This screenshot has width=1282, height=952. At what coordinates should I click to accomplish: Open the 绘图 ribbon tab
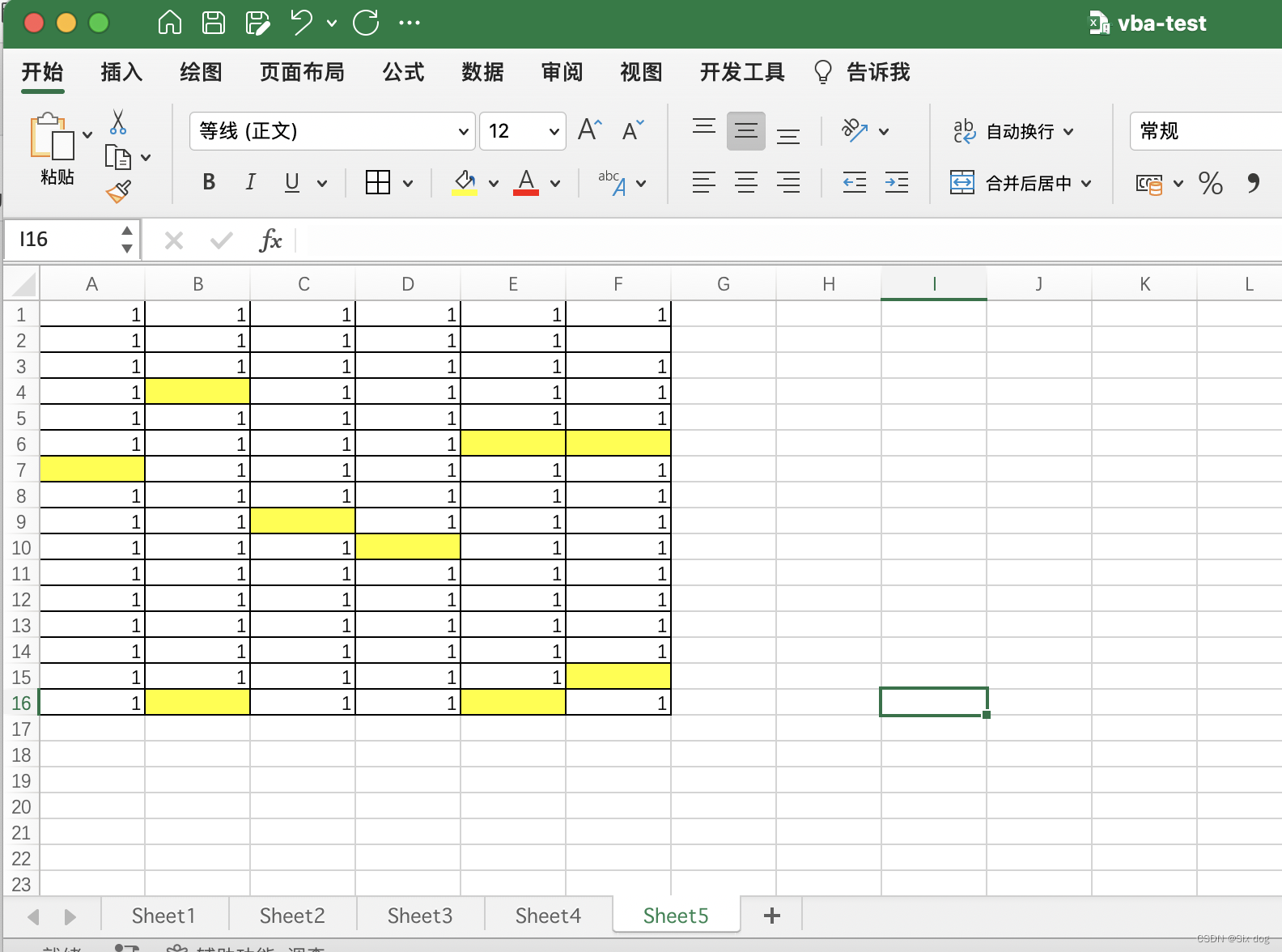[x=201, y=72]
